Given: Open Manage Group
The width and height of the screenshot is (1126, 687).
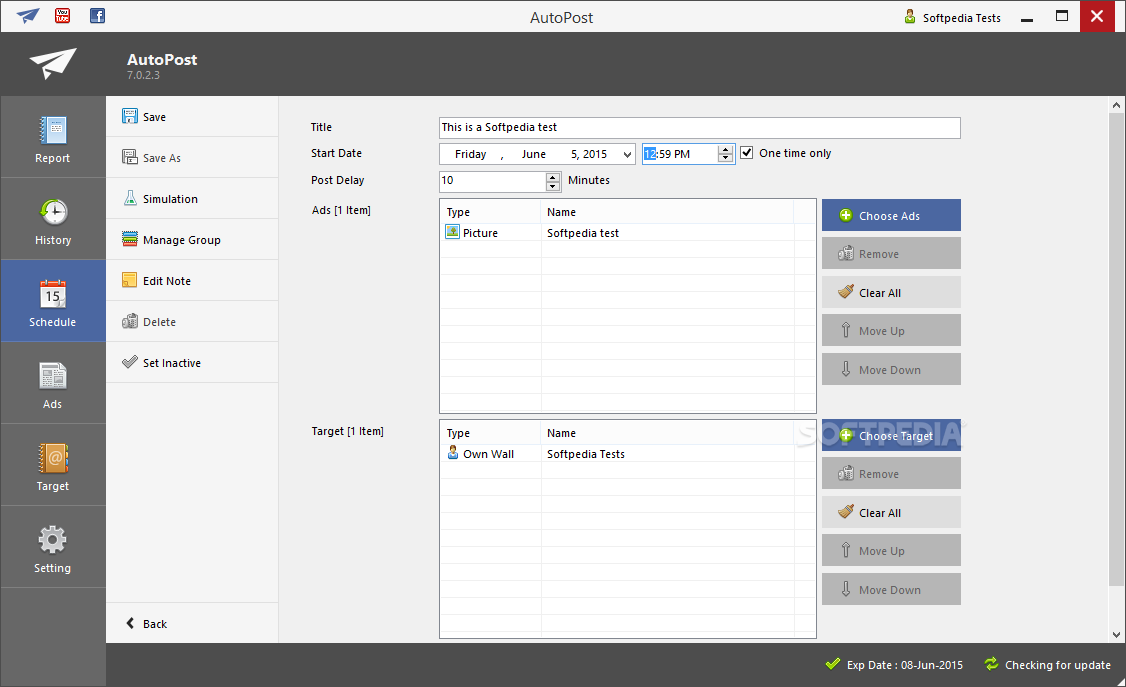Looking at the screenshot, I should [x=192, y=240].
